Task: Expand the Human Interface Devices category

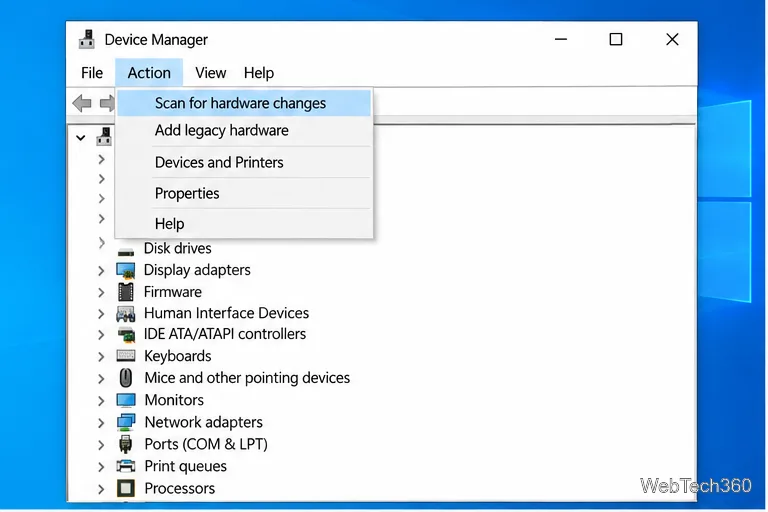Action: tap(101, 314)
